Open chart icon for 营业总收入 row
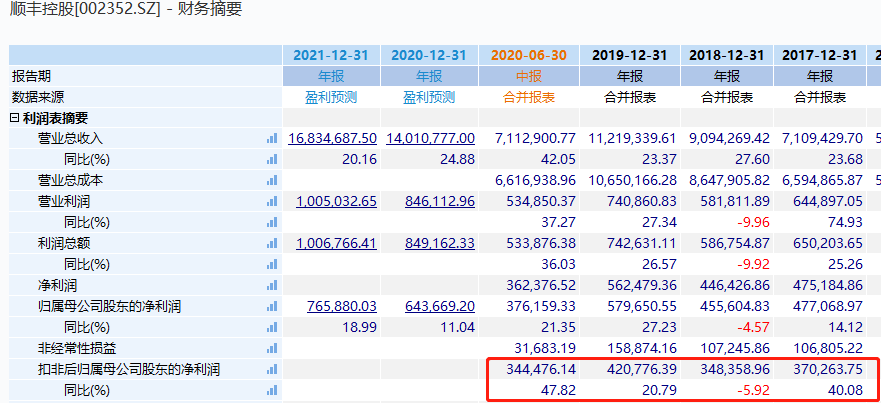This screenshot has height=403, width=881. point(272,138)
